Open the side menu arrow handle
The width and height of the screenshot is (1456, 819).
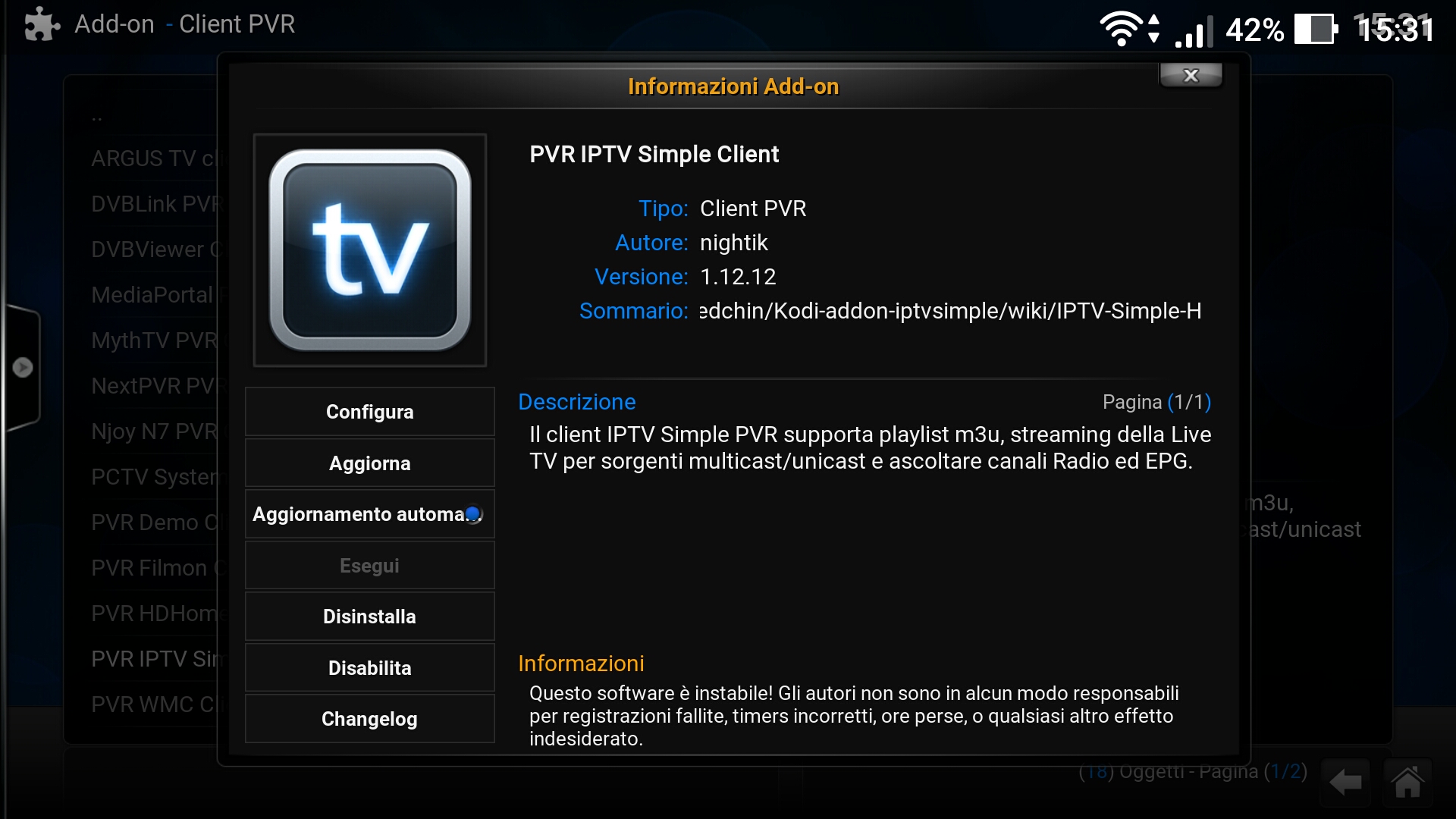click(23, 368)
